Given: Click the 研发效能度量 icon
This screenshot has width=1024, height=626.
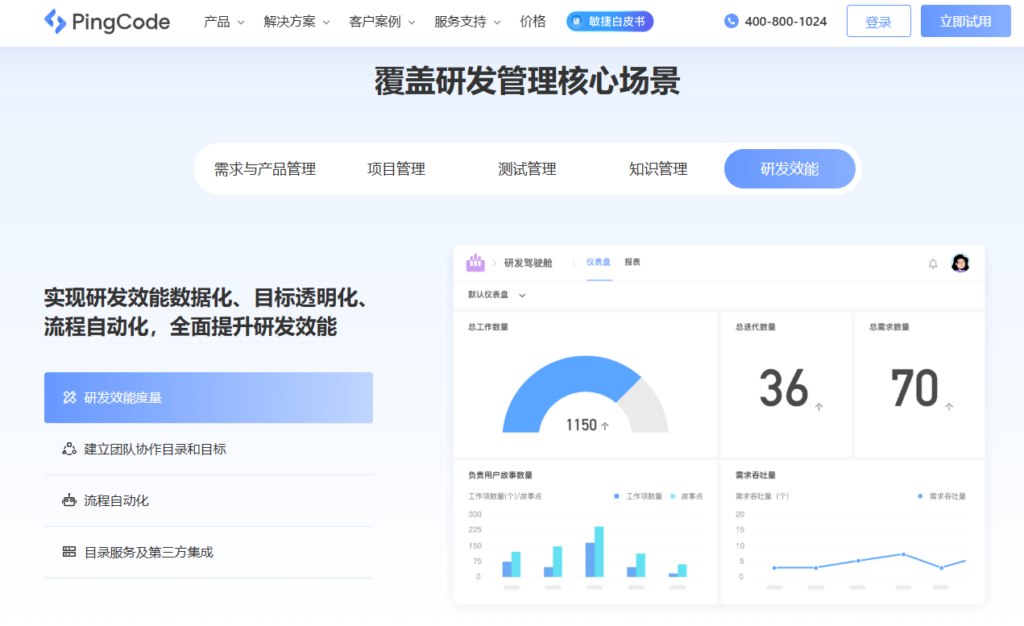Looking at the screenshot, I should click(x=69, y=397).
